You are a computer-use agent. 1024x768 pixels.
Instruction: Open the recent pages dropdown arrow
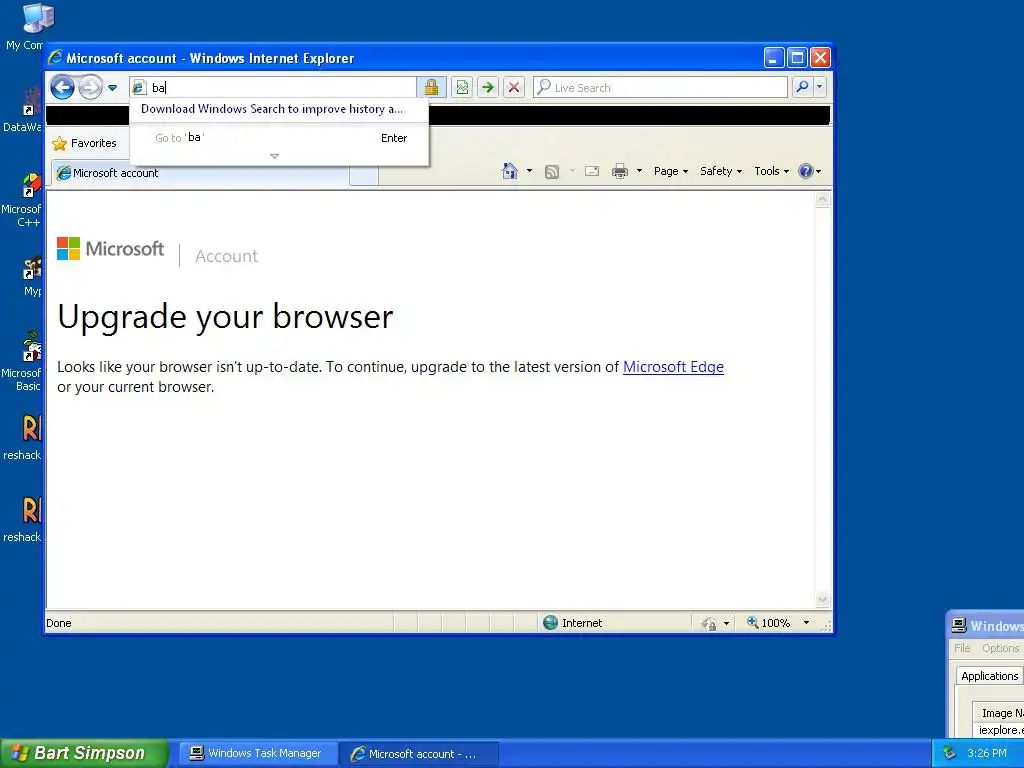[112, 88]
